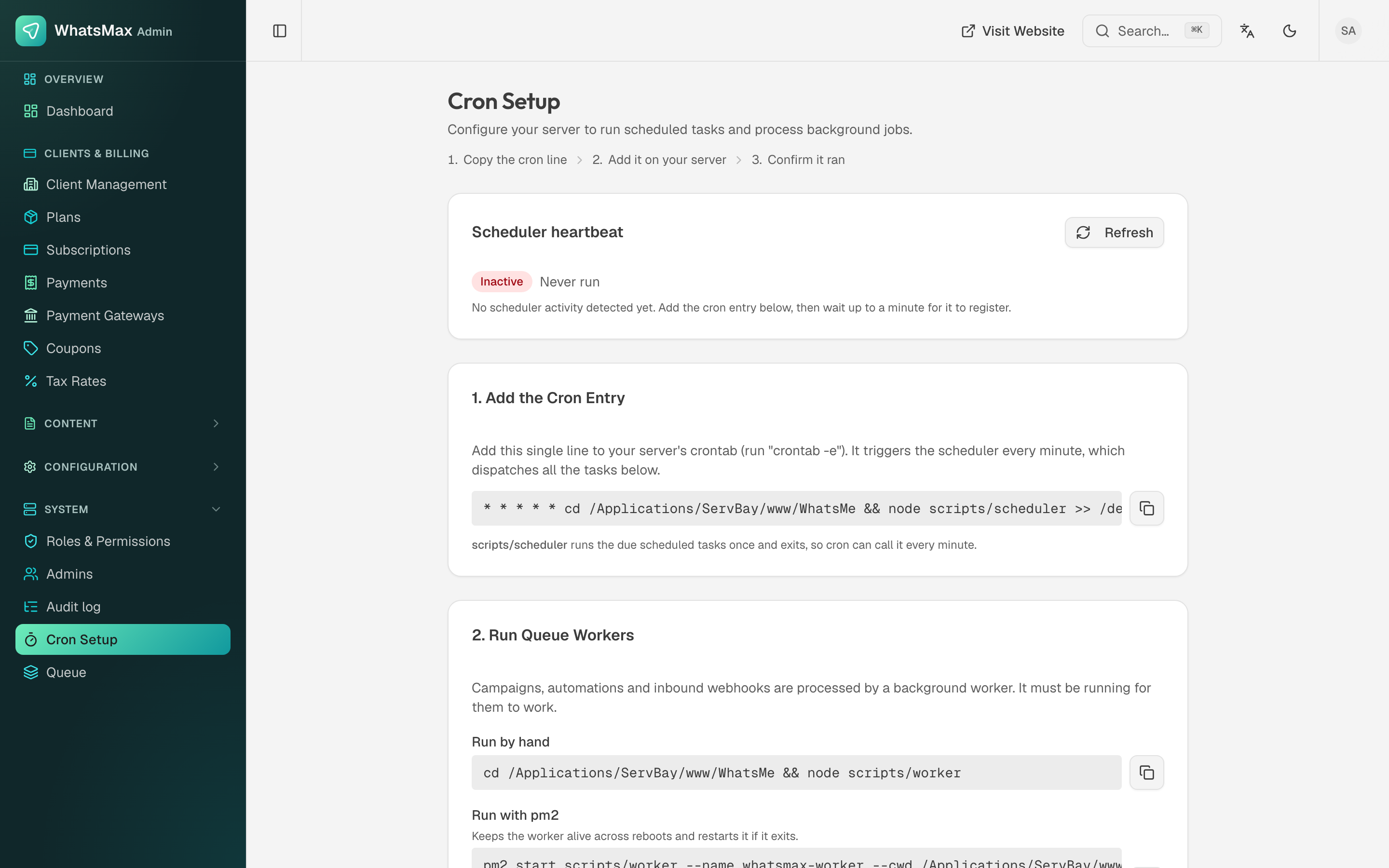Open Tax Rates in the sidebar
1389x868 pixels.
point(123,380)
